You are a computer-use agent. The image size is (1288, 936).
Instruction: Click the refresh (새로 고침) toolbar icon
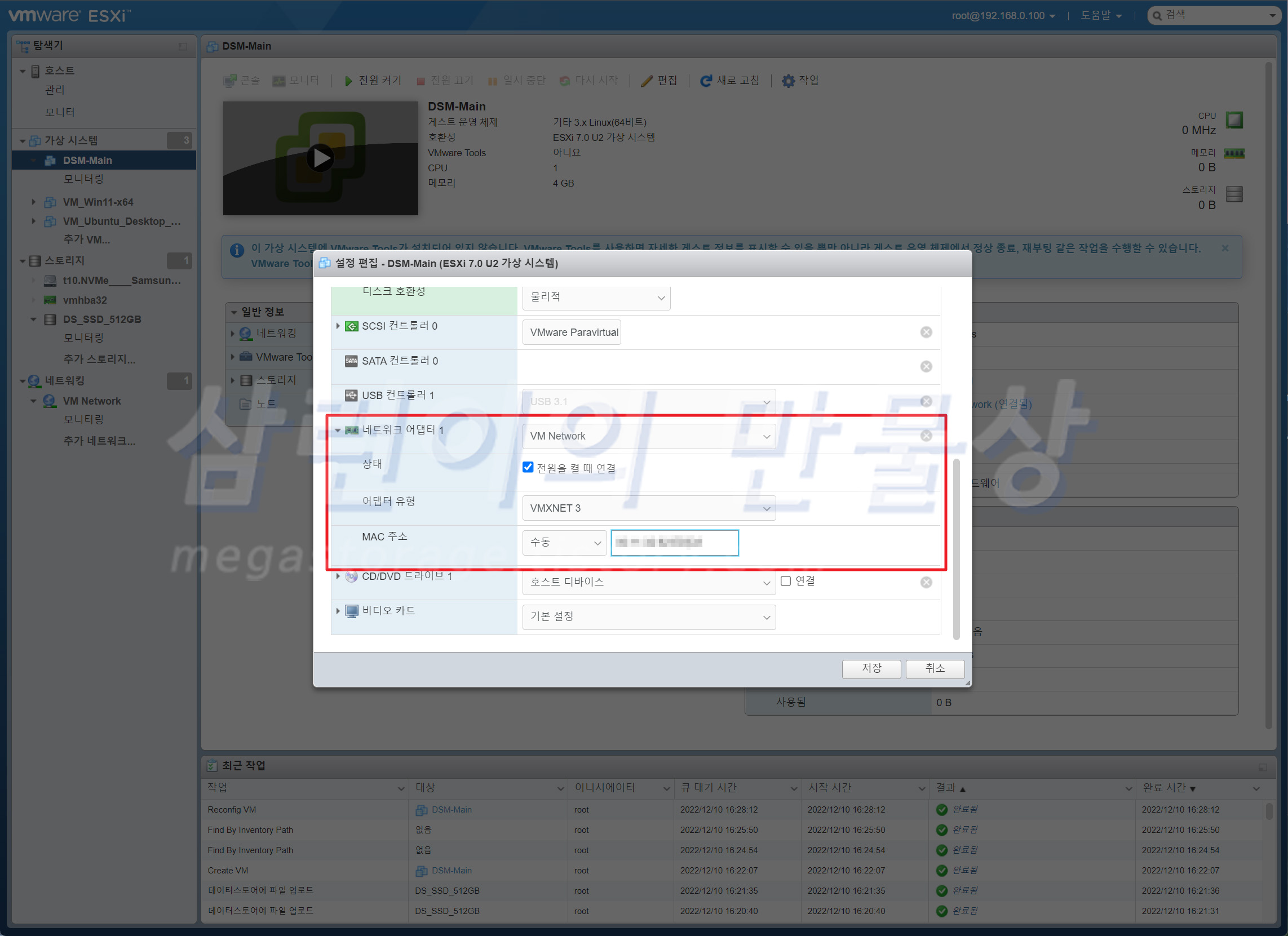click(706, 81)
